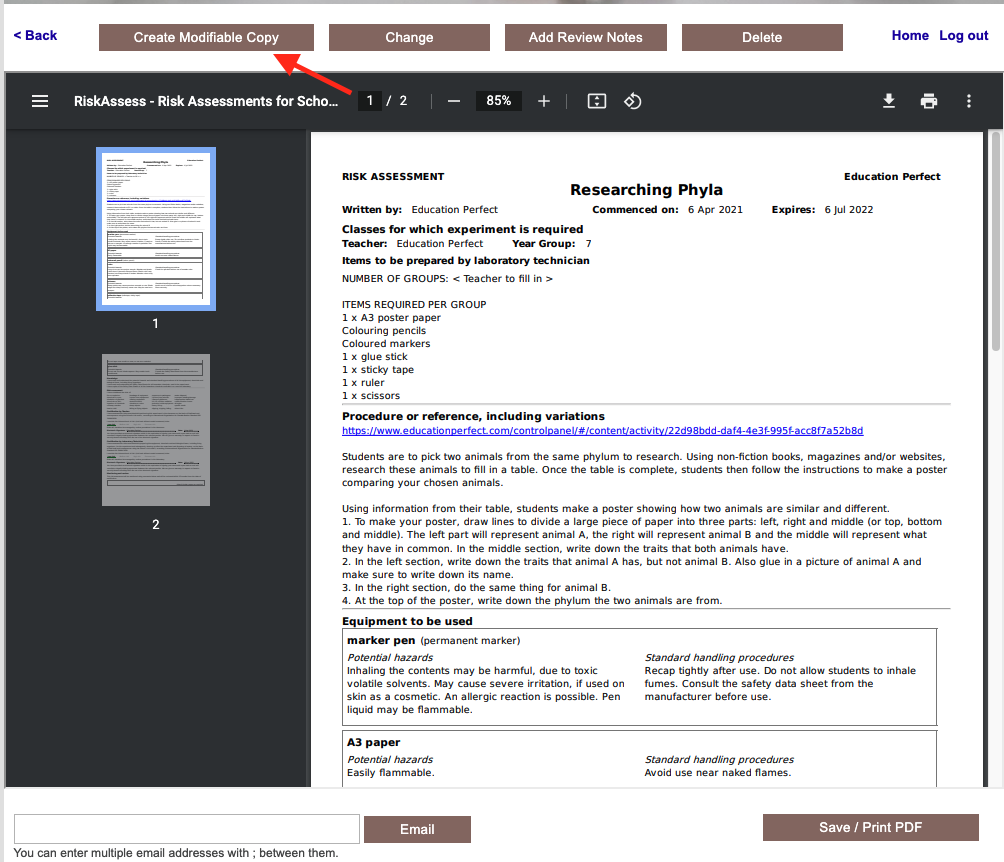
Task: Rotate the document counterclockwise
Action: click(633, 101)
